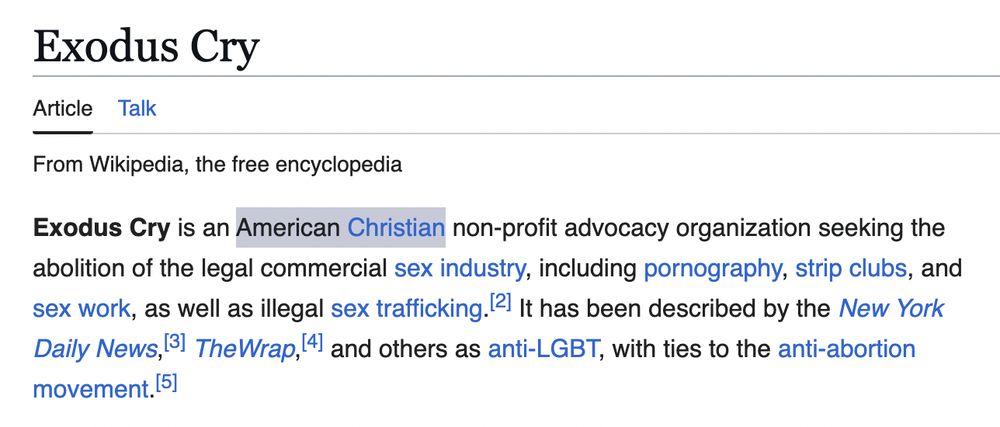Image resolution: width=1000 pixels, height=427 pixels.
Task: Jump to citation reference [5]
Action: point(166,383)
